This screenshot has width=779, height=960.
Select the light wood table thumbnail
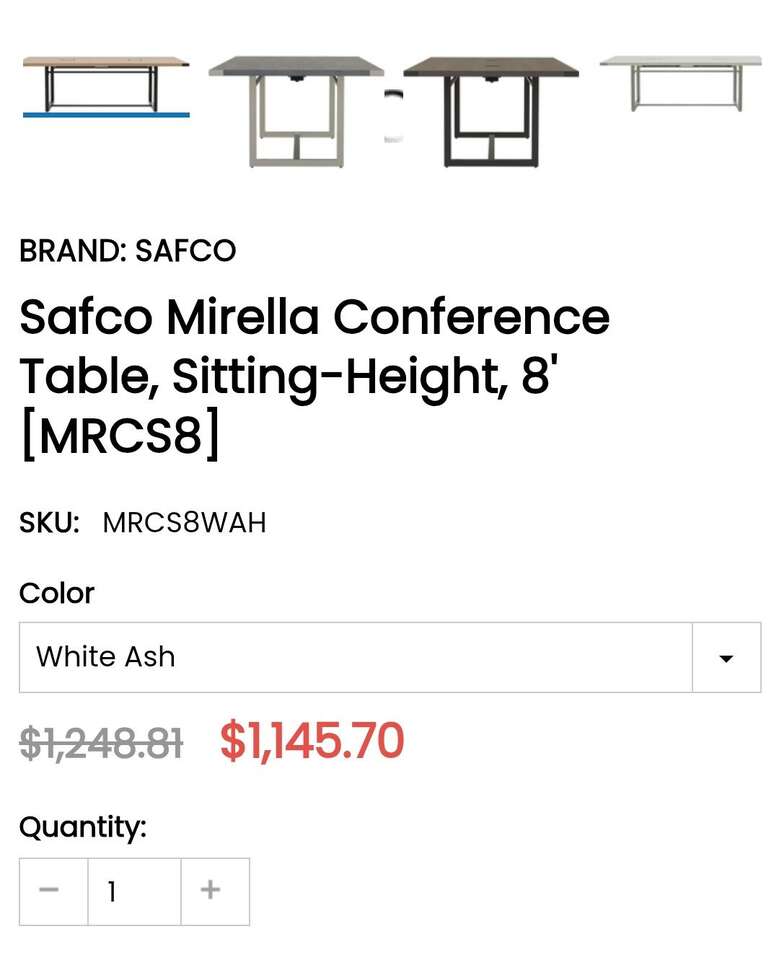coord(106,83)
